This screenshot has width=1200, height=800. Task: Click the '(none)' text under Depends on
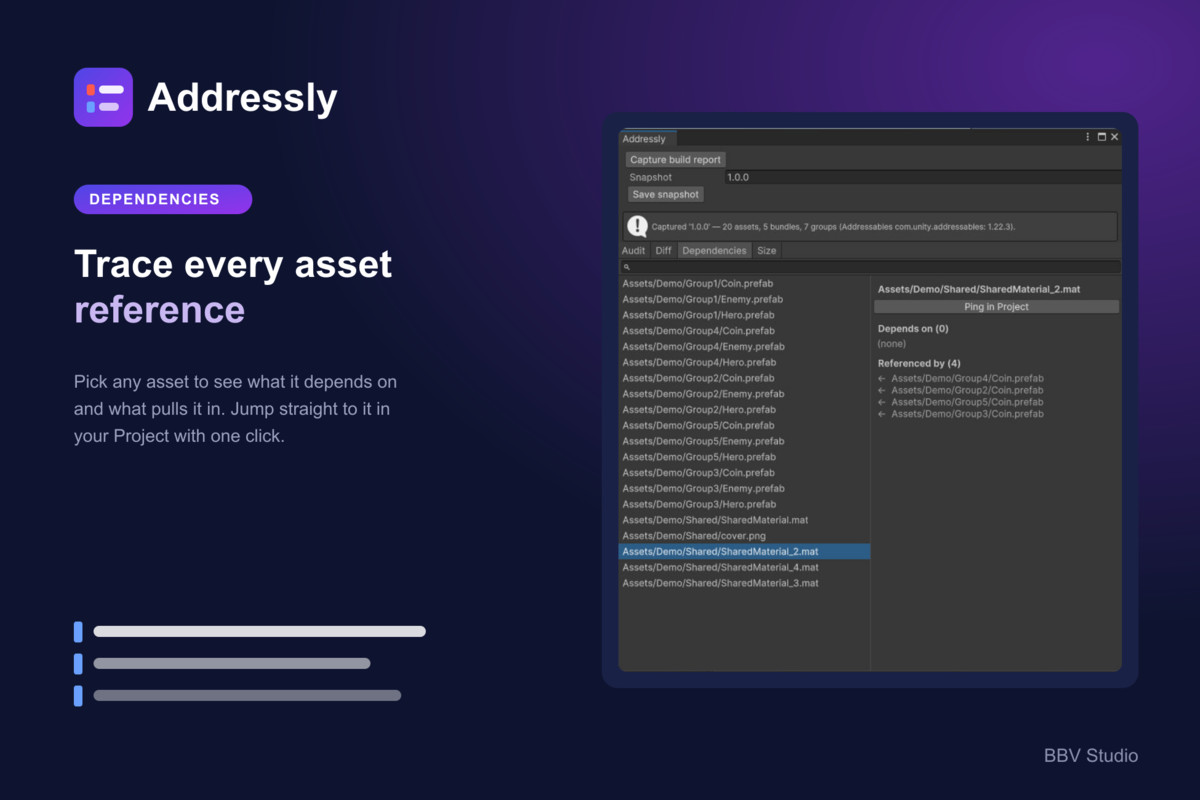[892, 344]
